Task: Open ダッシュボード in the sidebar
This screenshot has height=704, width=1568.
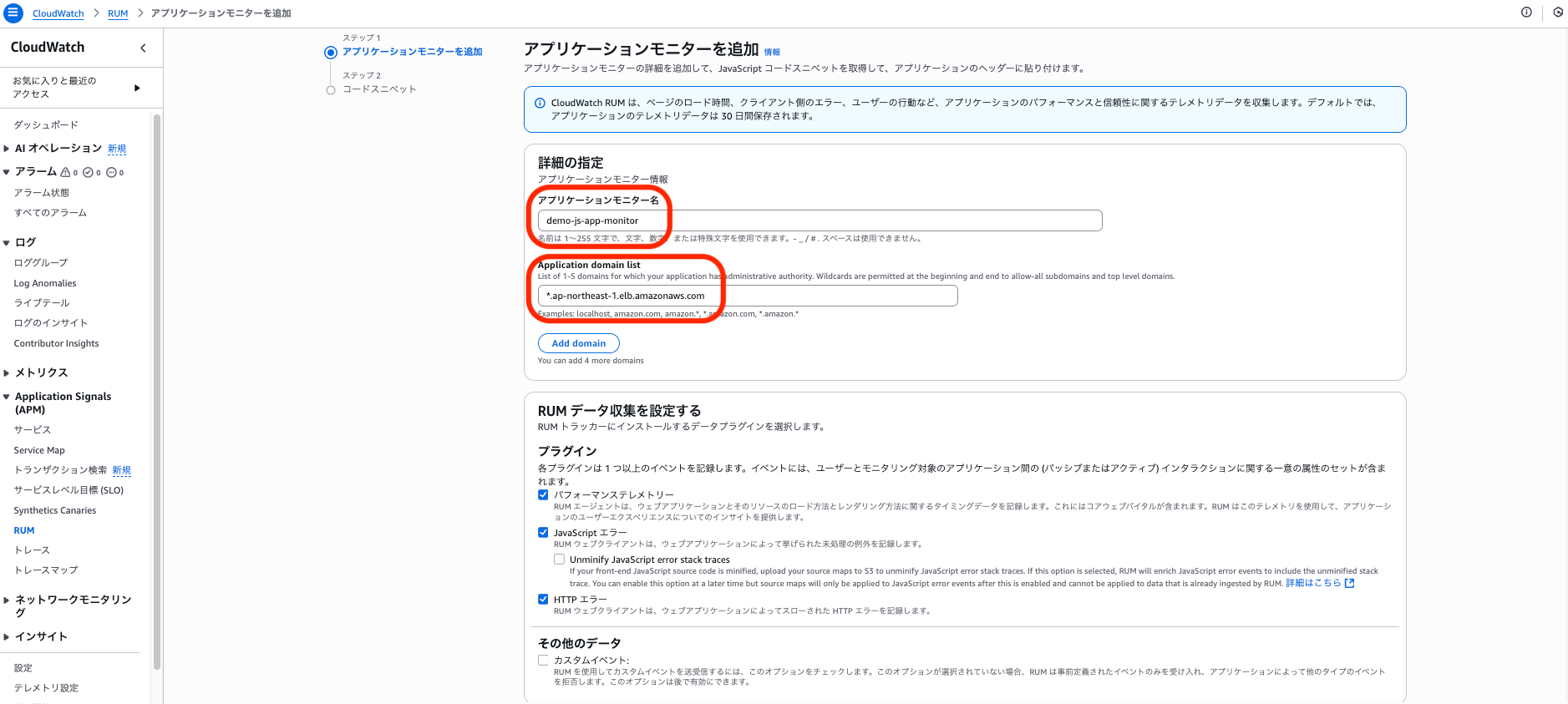Action: (x=46, y=124)
